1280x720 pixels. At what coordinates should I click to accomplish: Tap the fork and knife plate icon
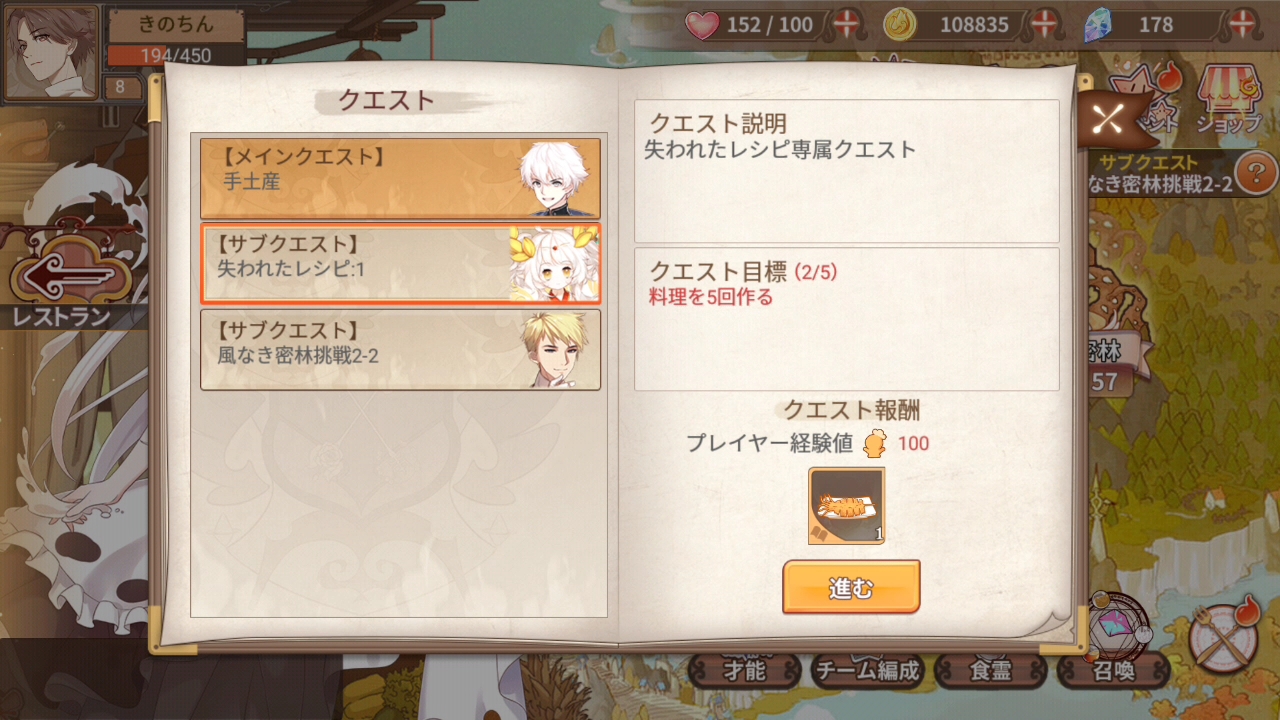pos(1225,635)
